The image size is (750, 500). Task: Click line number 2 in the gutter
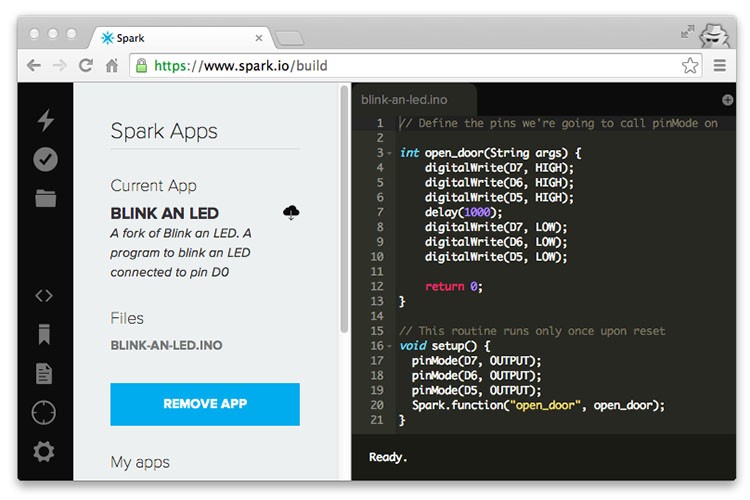380,138
